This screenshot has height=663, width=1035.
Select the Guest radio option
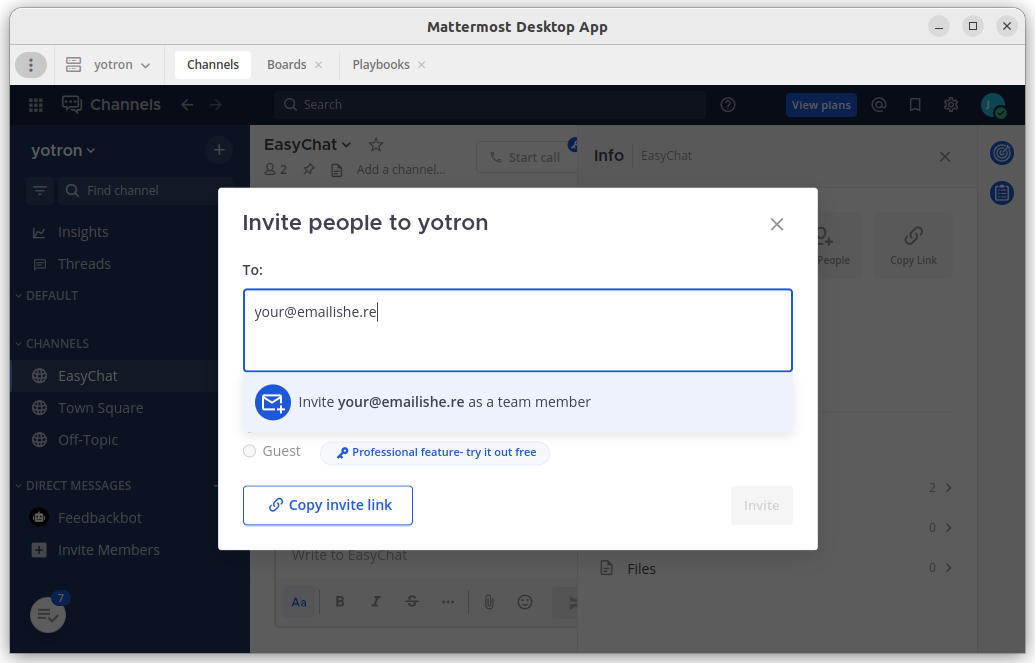tap(250, 451)
